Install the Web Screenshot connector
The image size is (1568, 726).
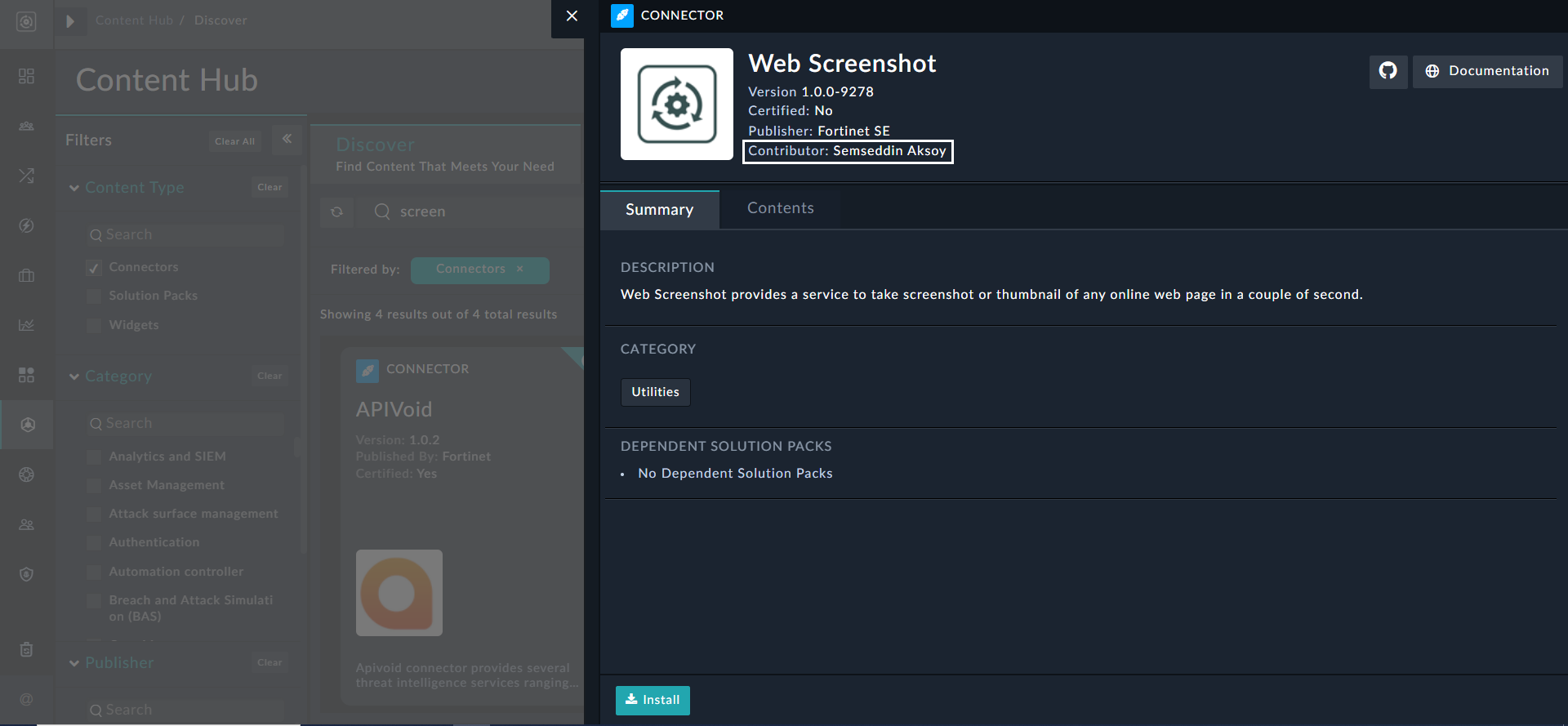[653, 700]
